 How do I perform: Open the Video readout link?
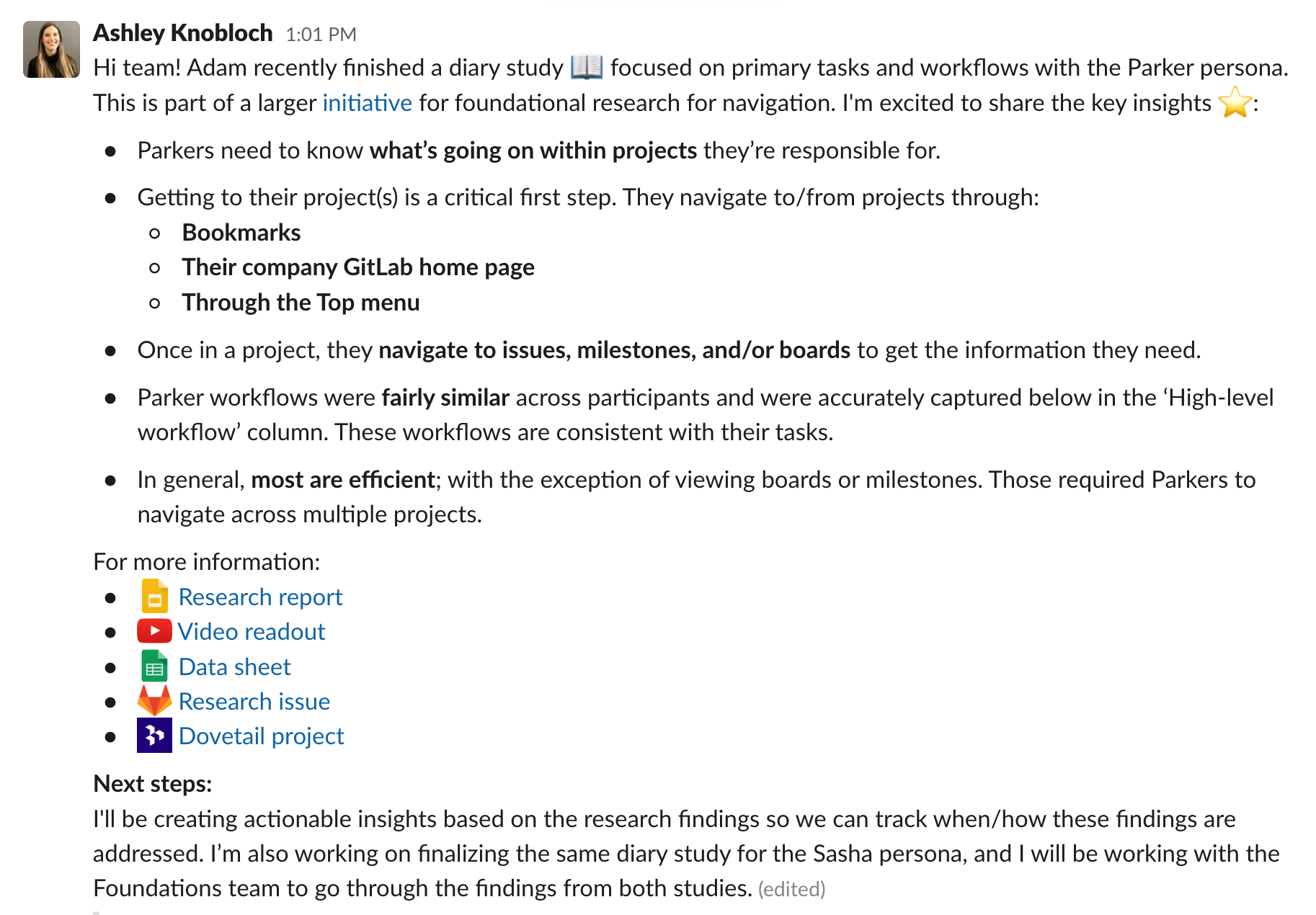coord(252,631)
